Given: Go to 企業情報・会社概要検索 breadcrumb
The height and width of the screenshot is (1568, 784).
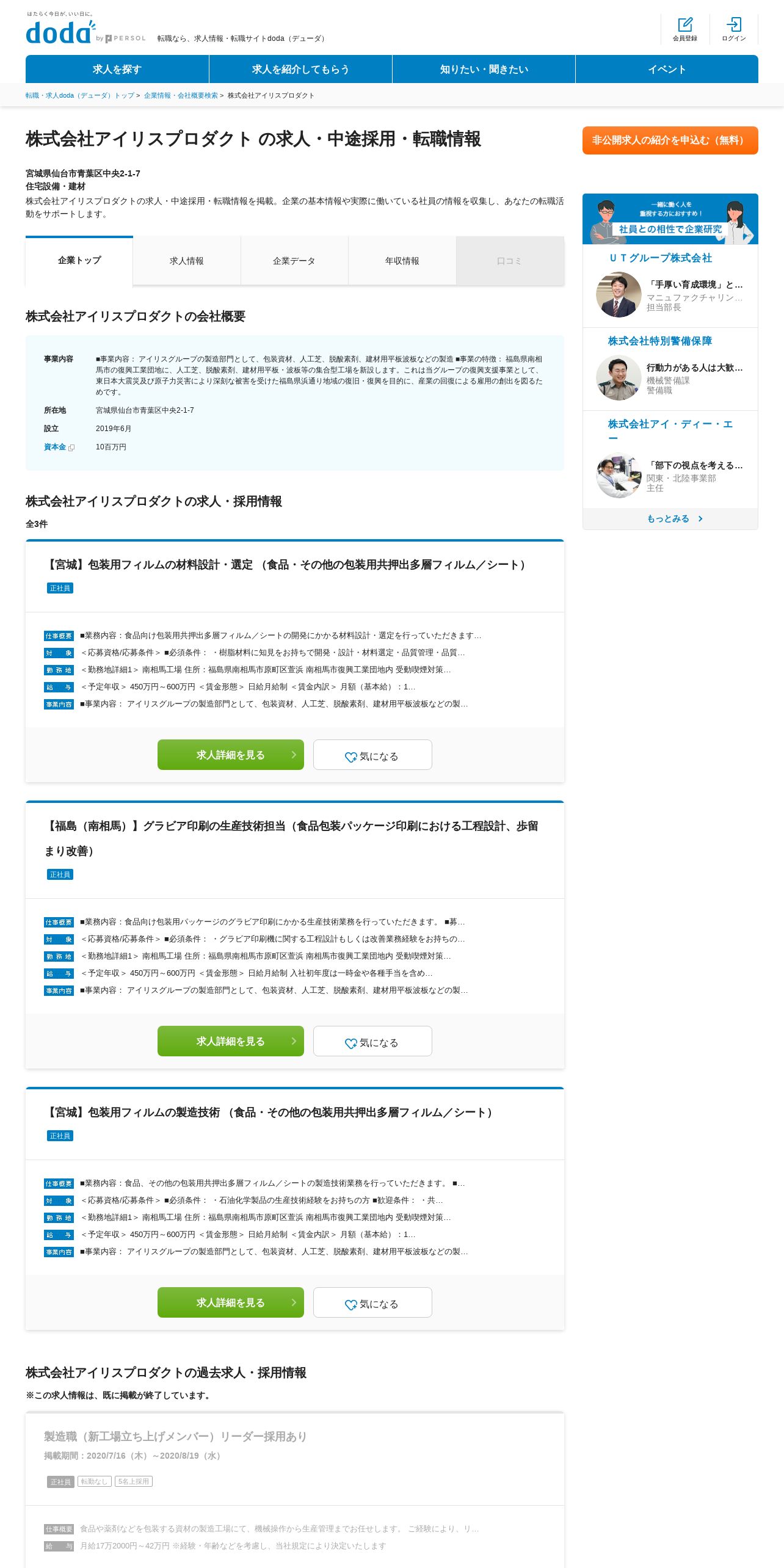Looking at the screenshot, I should (181, 95).
